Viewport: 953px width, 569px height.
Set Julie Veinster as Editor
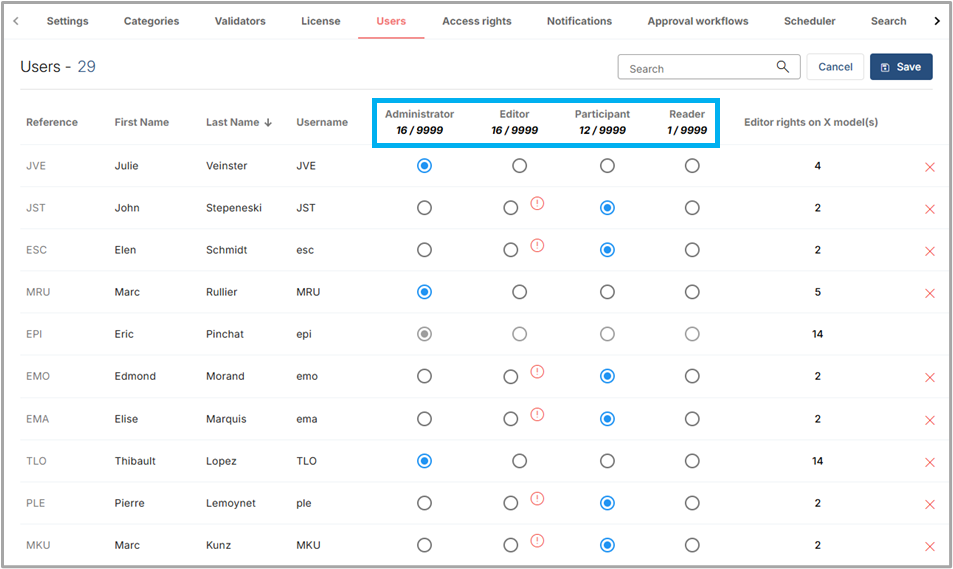tap(519, 166)
